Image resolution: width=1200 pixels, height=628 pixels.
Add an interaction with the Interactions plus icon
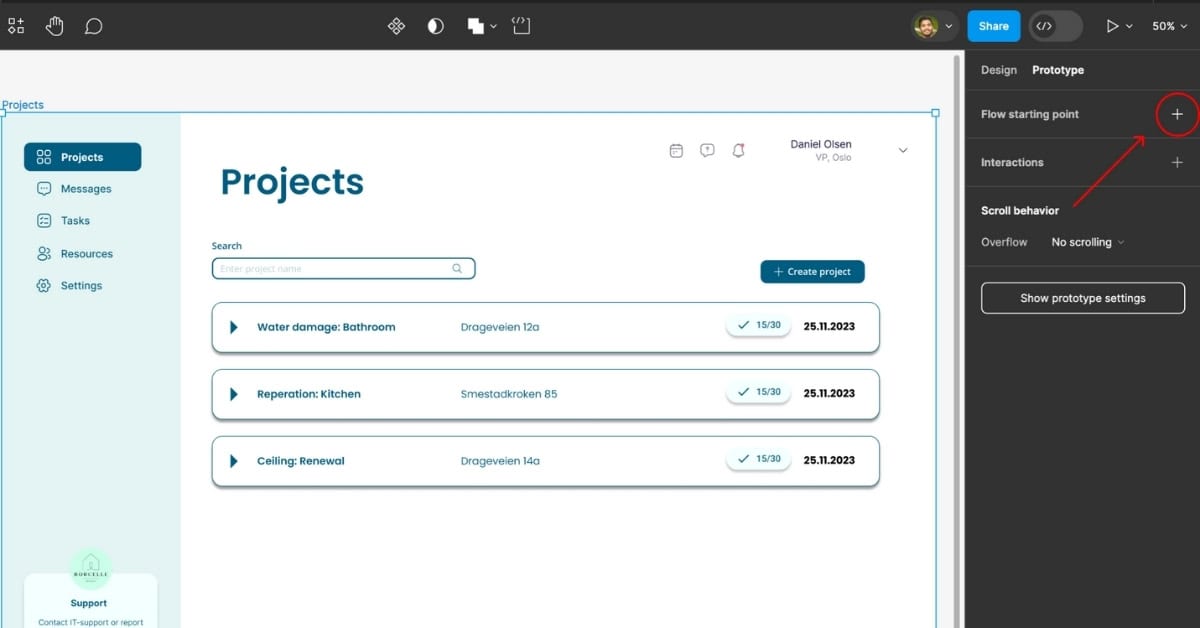(x=1177, y=162)
